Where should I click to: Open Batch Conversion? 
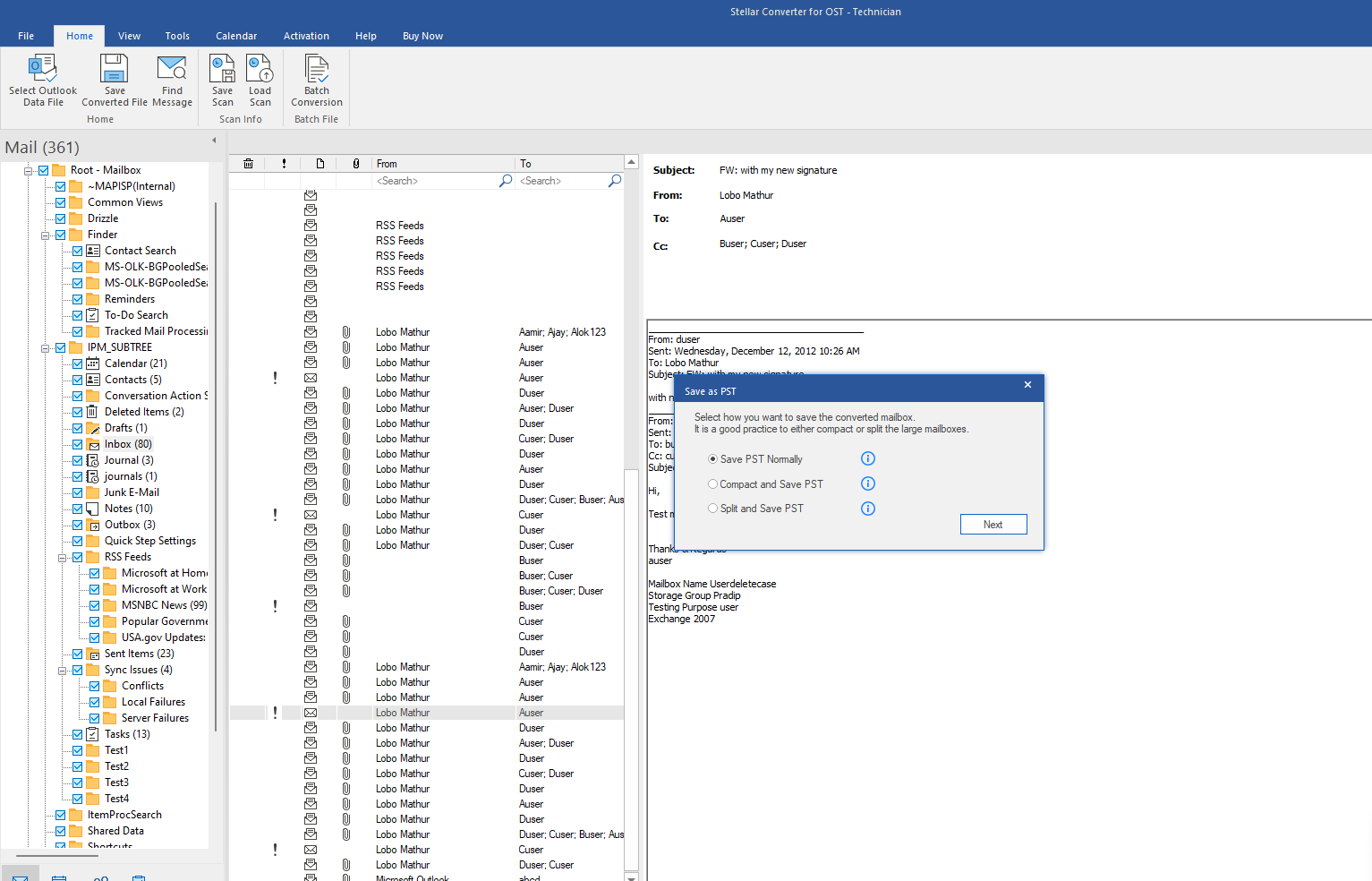pos(317,81)
